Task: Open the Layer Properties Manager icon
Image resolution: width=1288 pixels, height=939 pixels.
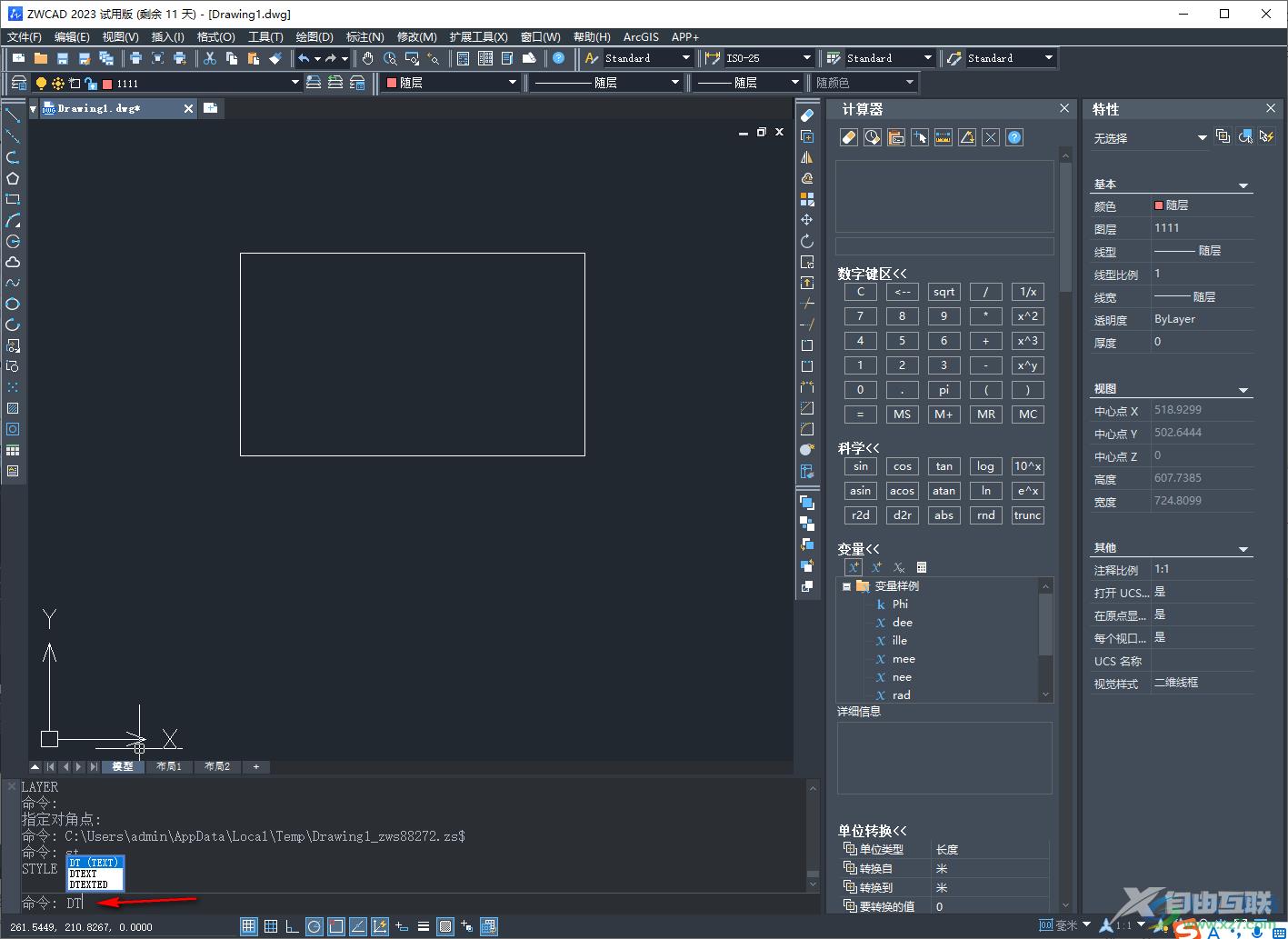Action: pyautogui.click(x=18, y=83)
